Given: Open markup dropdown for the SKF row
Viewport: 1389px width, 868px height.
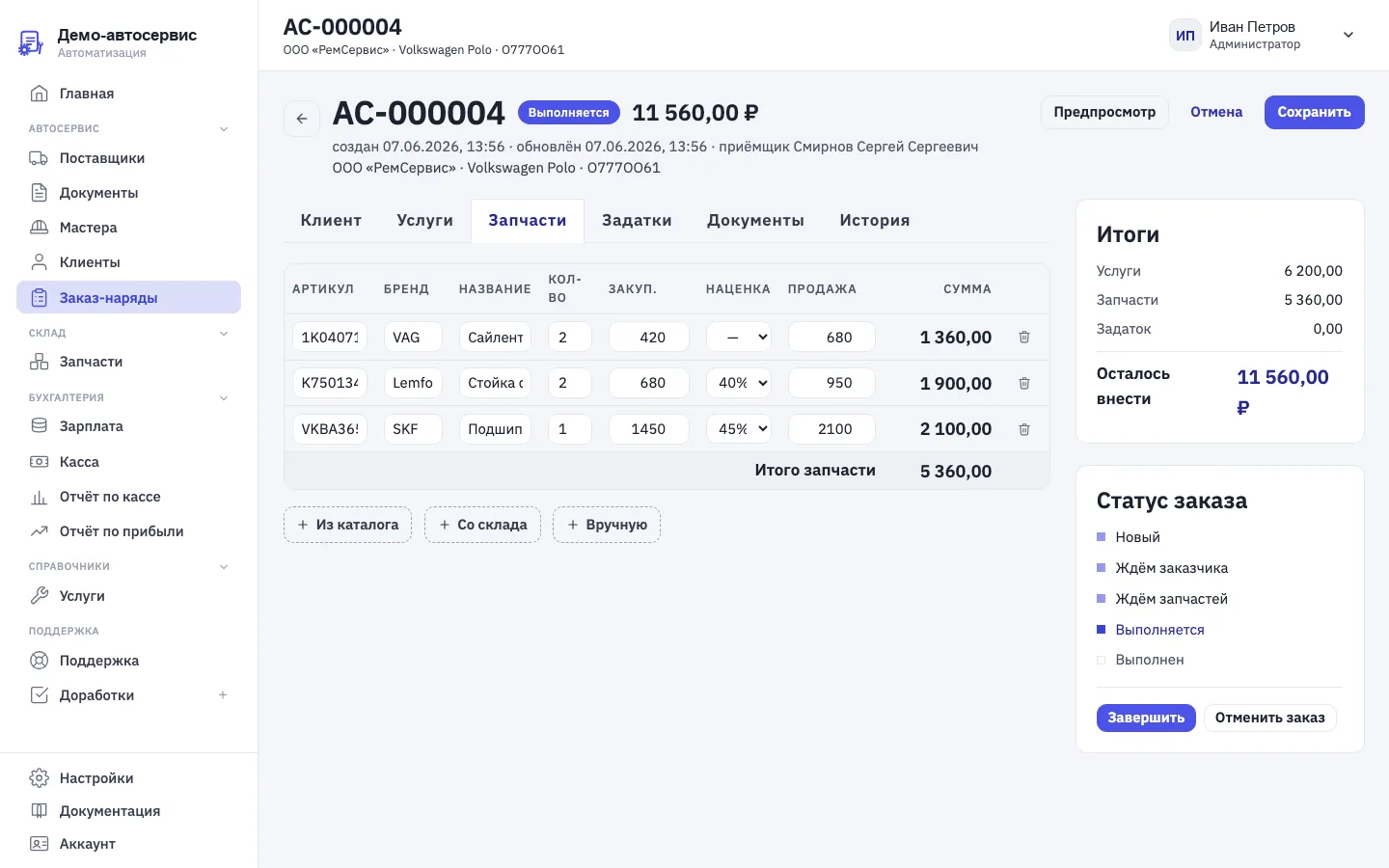Looking at the screenshot, I should 738,429.
